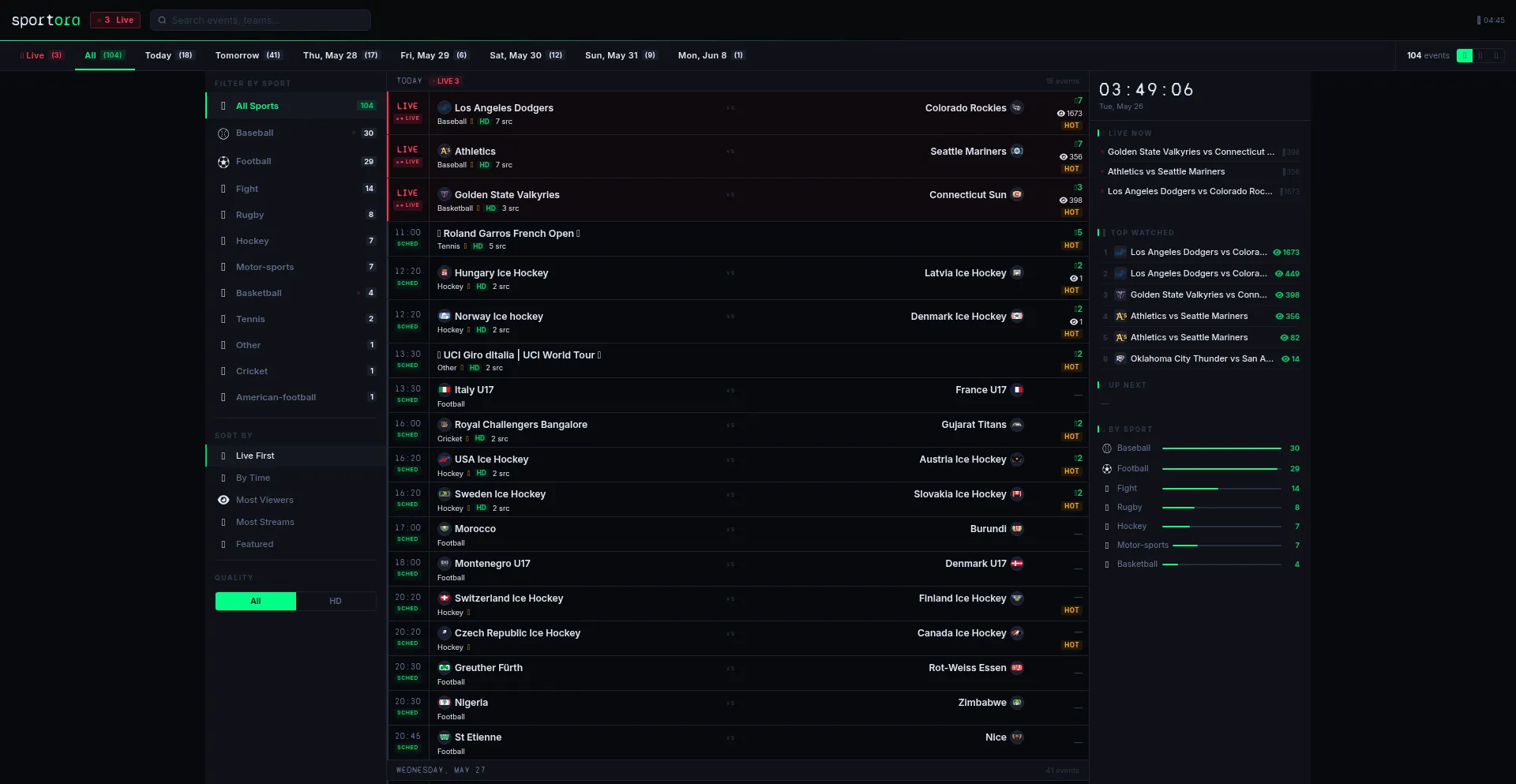Sort events by Live First

(296, 456)
